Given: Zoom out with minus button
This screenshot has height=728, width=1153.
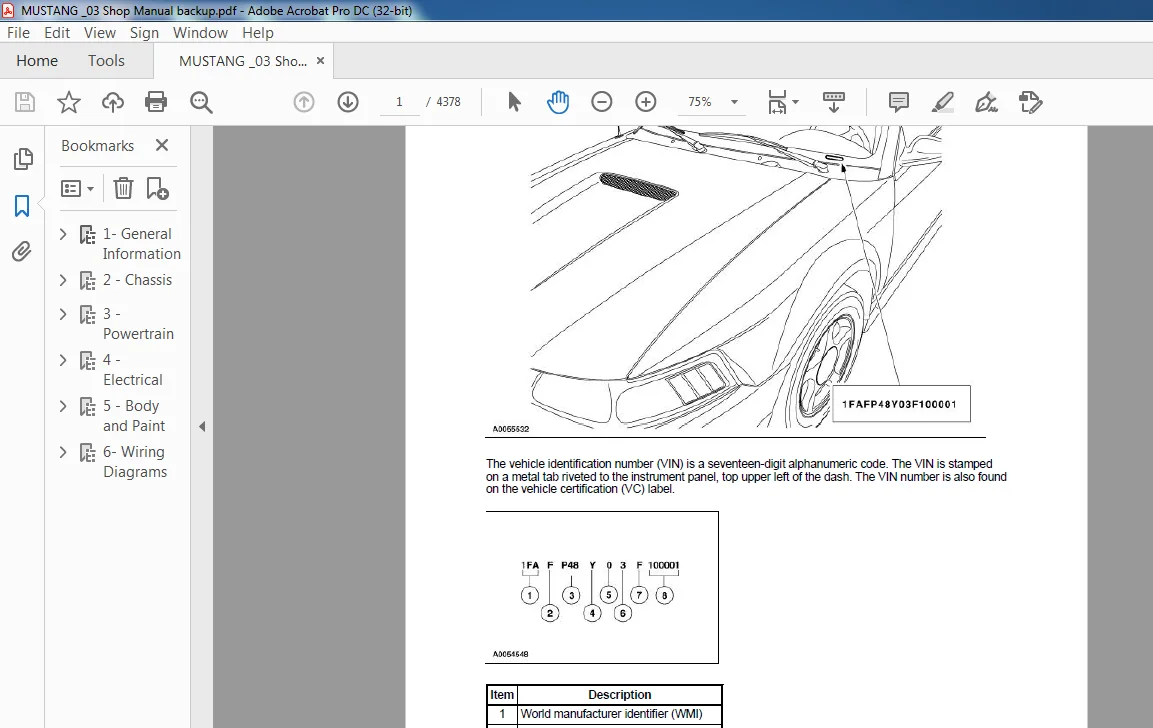Looking at the screenshot, I should 602,101.
